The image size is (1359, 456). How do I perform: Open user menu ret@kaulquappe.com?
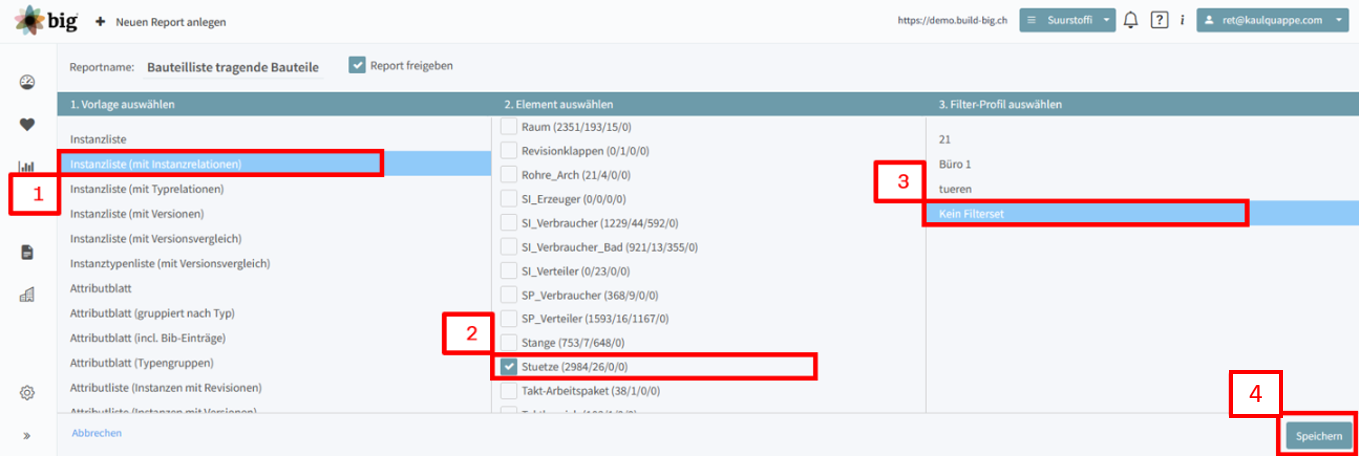pyautogui.click(x=1273, y=20)
